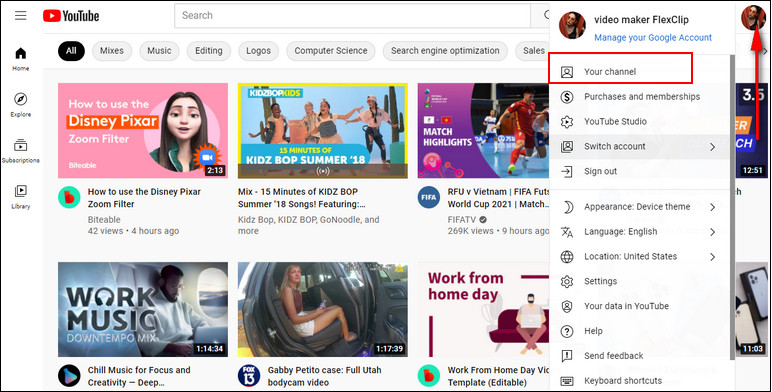Image resolution: width=772 pixels, height=392 pixels.
Task: Click the Your data shield icon
Action: tap(567, 306)
